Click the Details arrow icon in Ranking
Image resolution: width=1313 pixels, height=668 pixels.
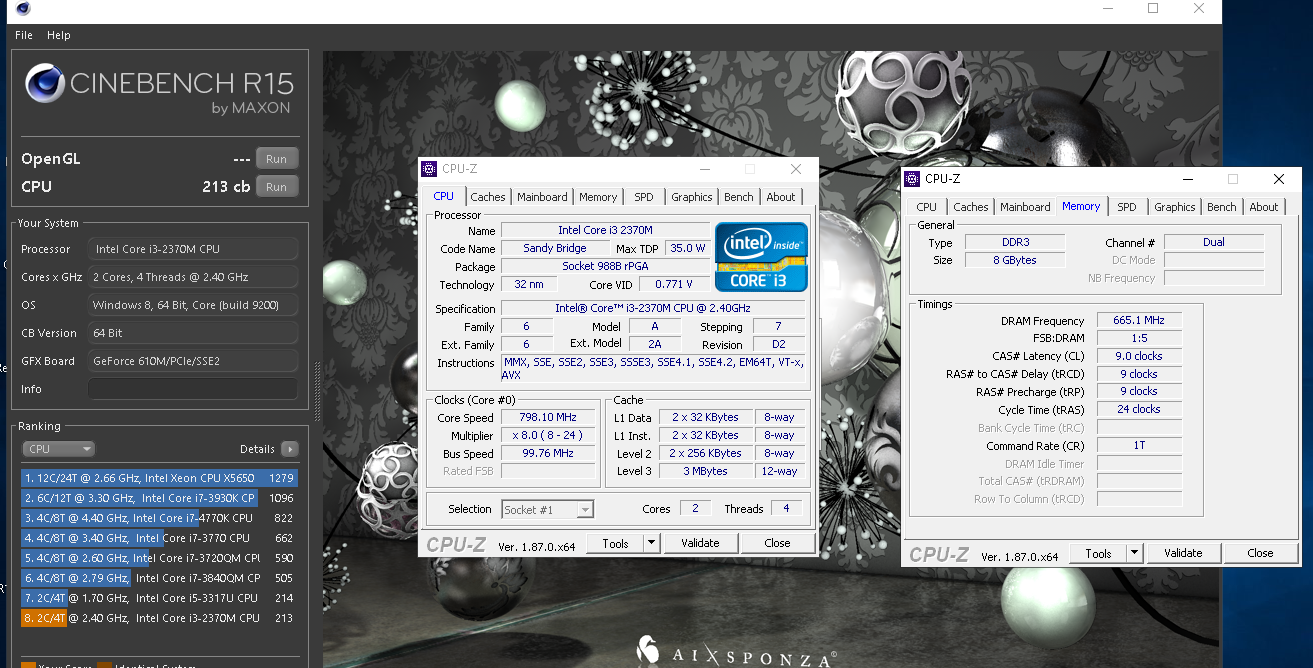point(290,449)
